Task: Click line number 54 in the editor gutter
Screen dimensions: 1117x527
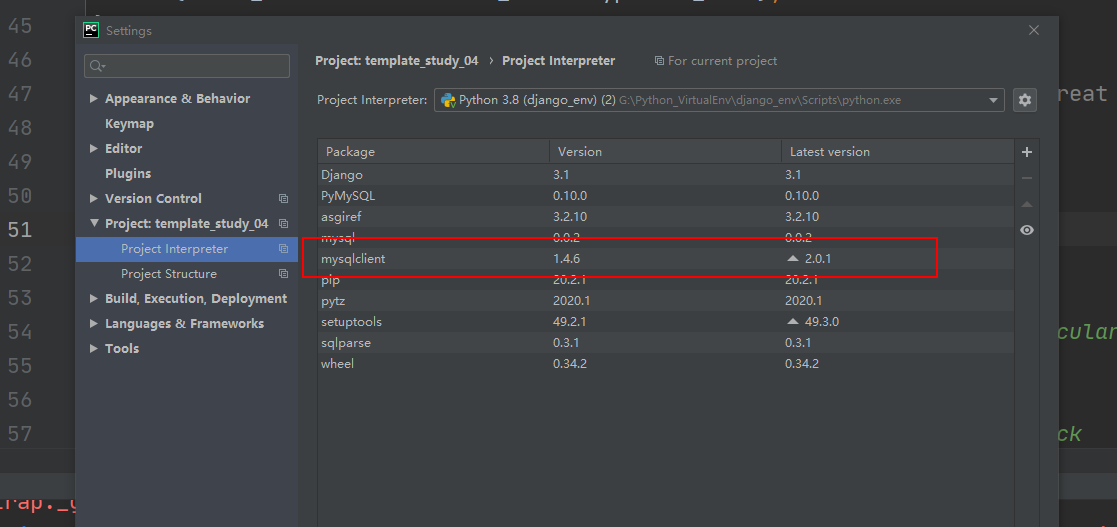Action: (20, 332)
